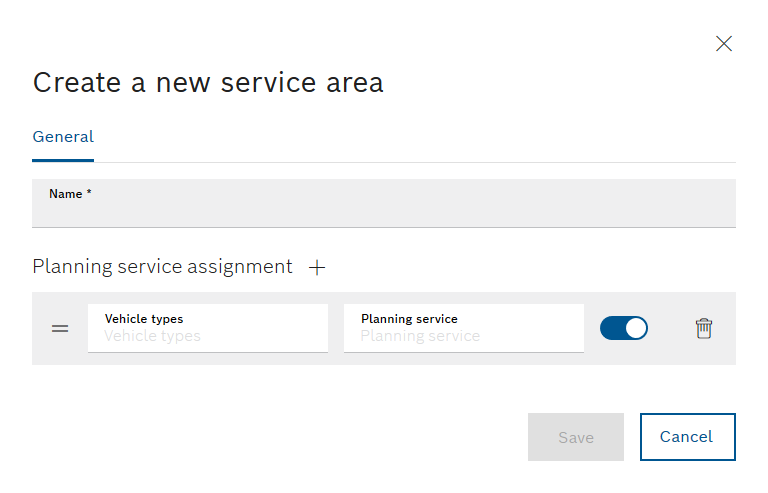The width and height of the screenshot is (768, 493).
Task: Click the white knob of the toggle
Action: point(636,328)
